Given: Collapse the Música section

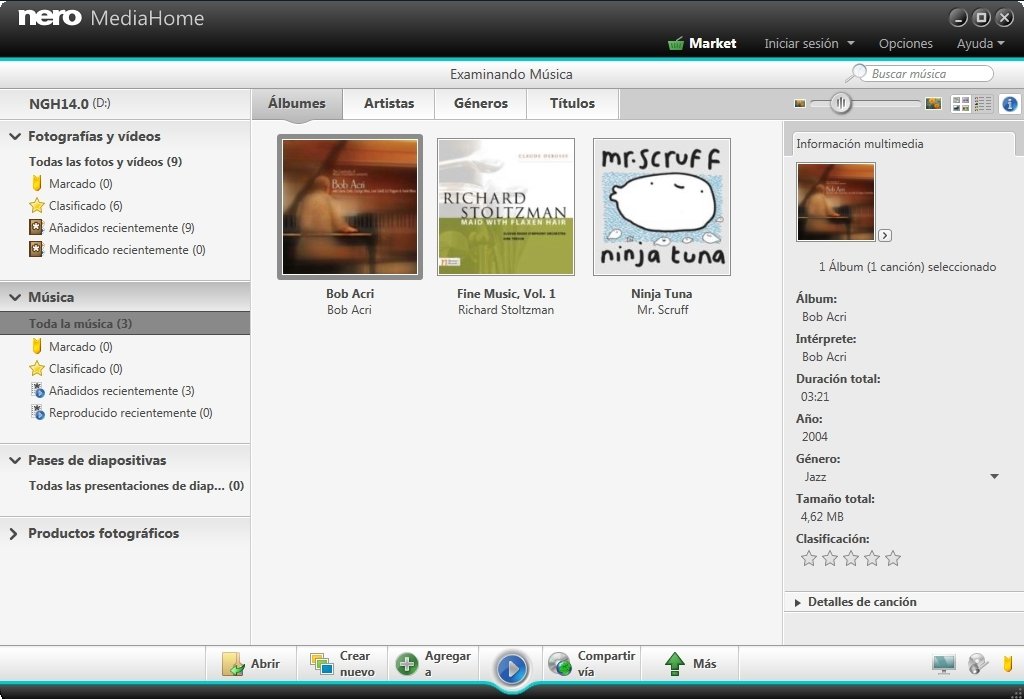Looking at the screenshot, I should pyautogui.click(x=14, y=297).
